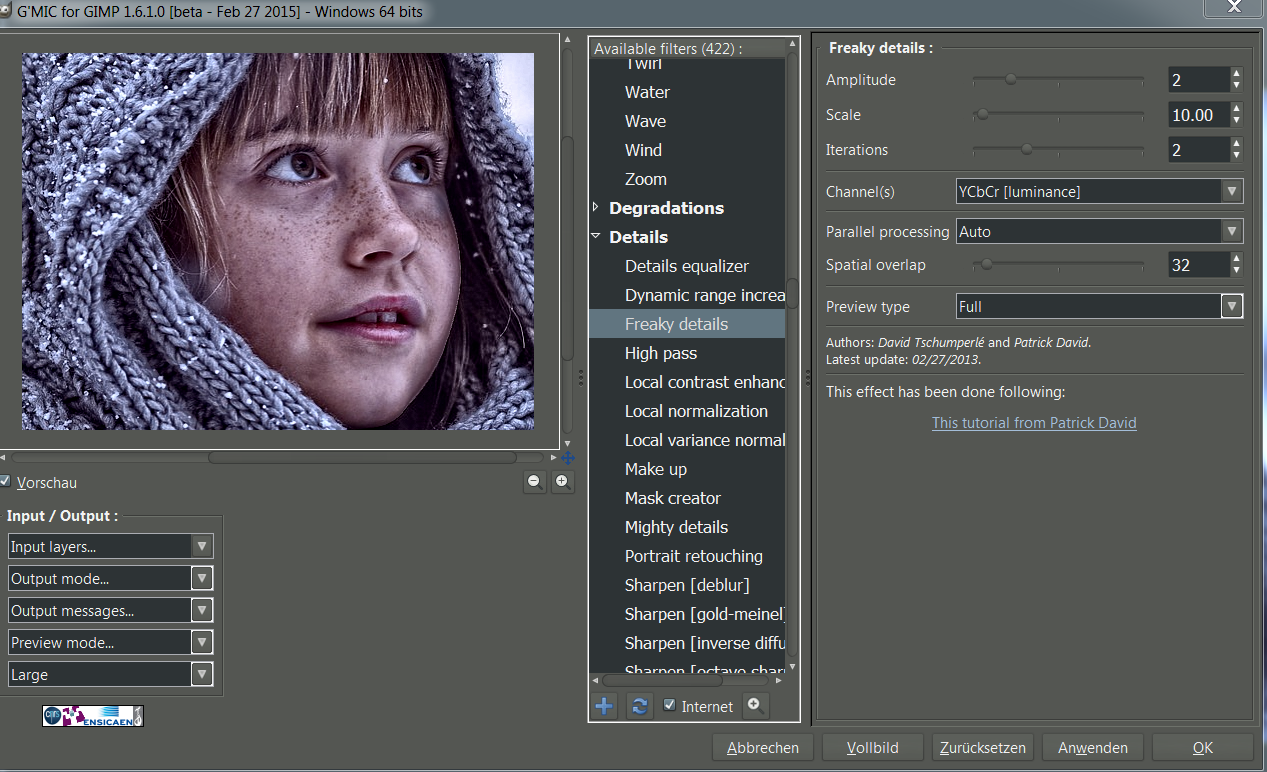This screenshot has width=1267, height=772.
Task: Open the Preview type dropdown
Action: pyautogui.click(x=1099, y=307)
